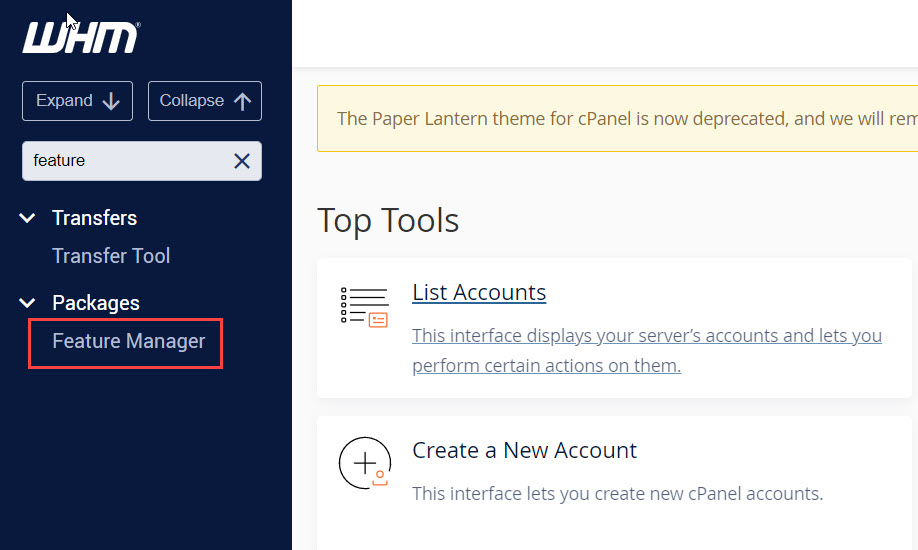Open Feature Manager under Packages
918x550 pixels.
click(x=128, y=341)
